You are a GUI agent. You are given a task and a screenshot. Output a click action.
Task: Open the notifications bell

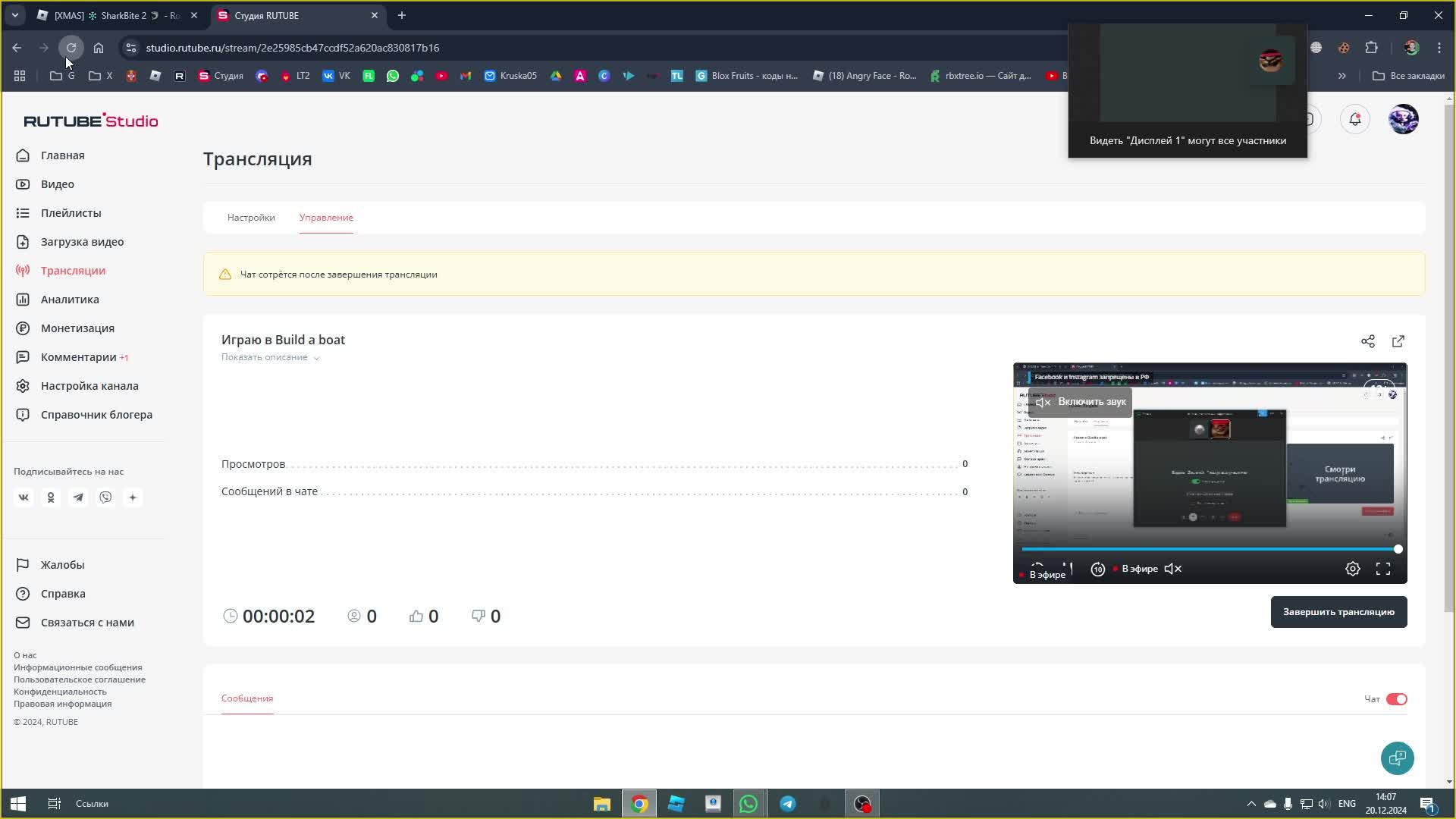pyautogui.click(x=1354, y=119)
